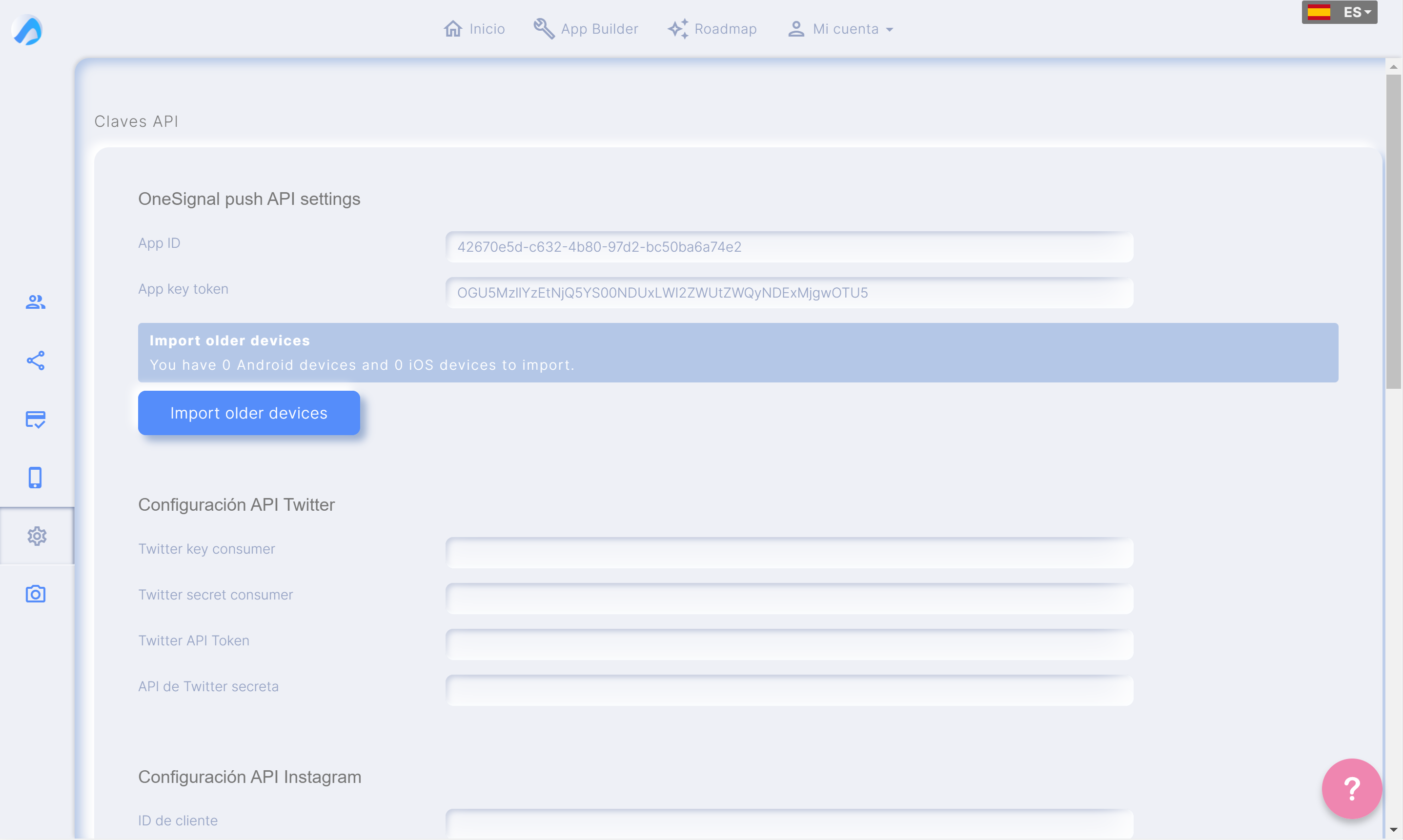This screenshot has width=1403, height=840.
Task: Click the Spanish flag icon
Action: pyautogui.click(x=1319, y=12)
